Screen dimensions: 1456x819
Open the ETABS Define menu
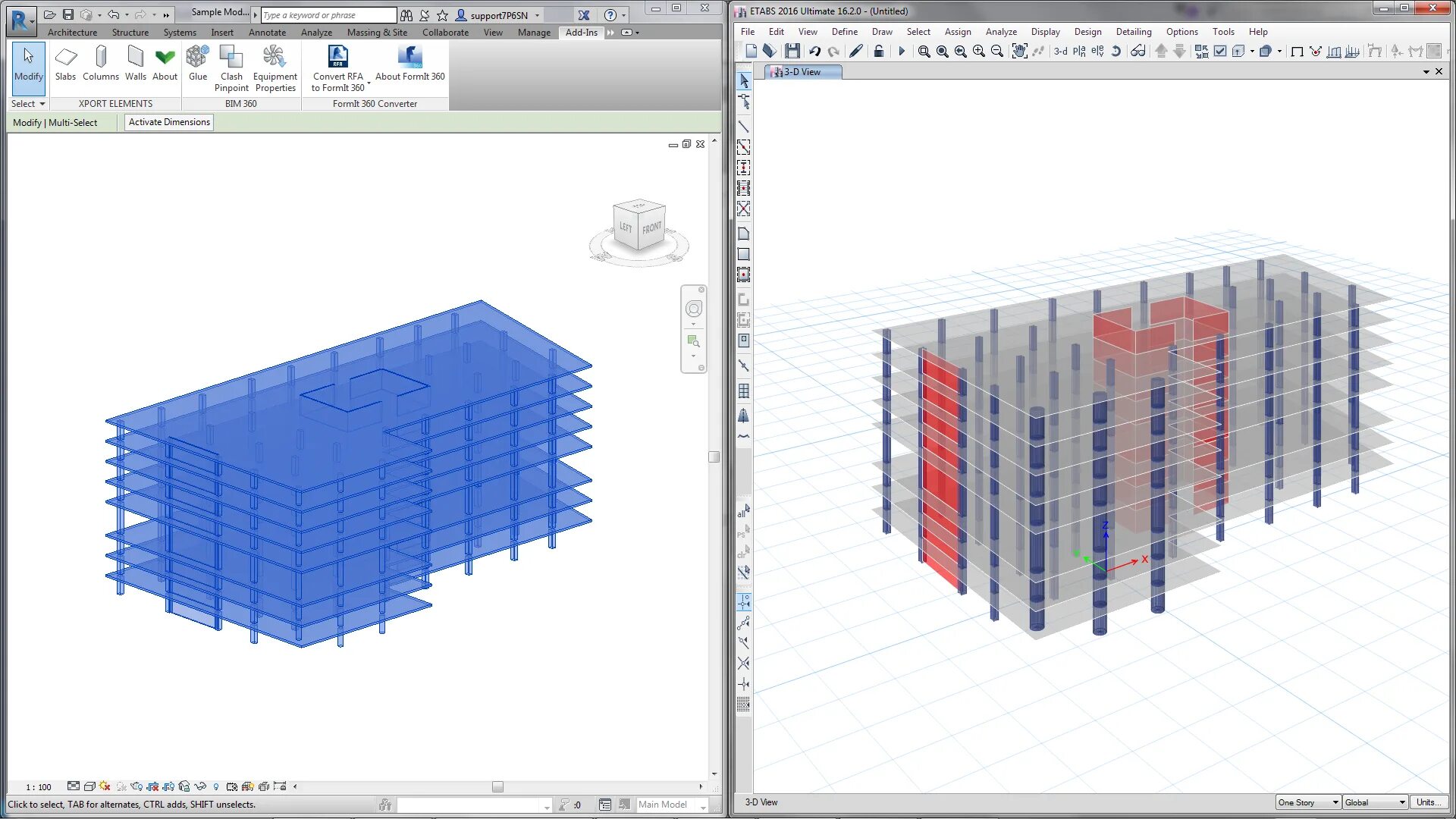click(x=844, y=32)
